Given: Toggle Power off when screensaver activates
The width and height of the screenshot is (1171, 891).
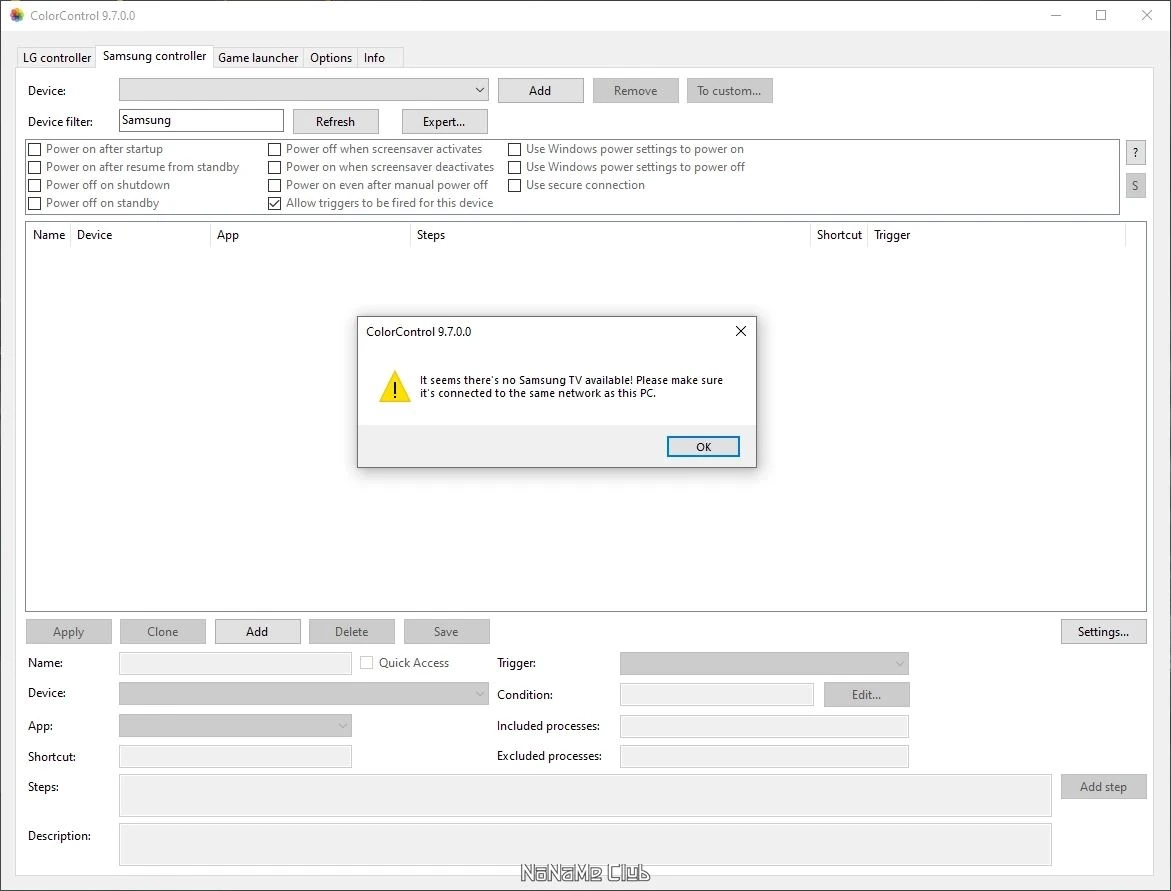Looking at the screenshot, I should [x=274, y=149].
